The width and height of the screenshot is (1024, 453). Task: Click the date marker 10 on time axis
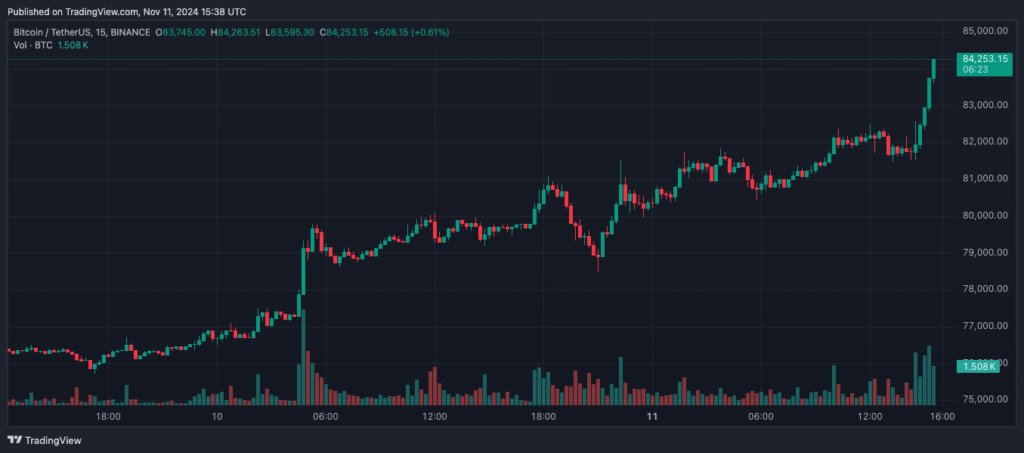coord(217,417)
